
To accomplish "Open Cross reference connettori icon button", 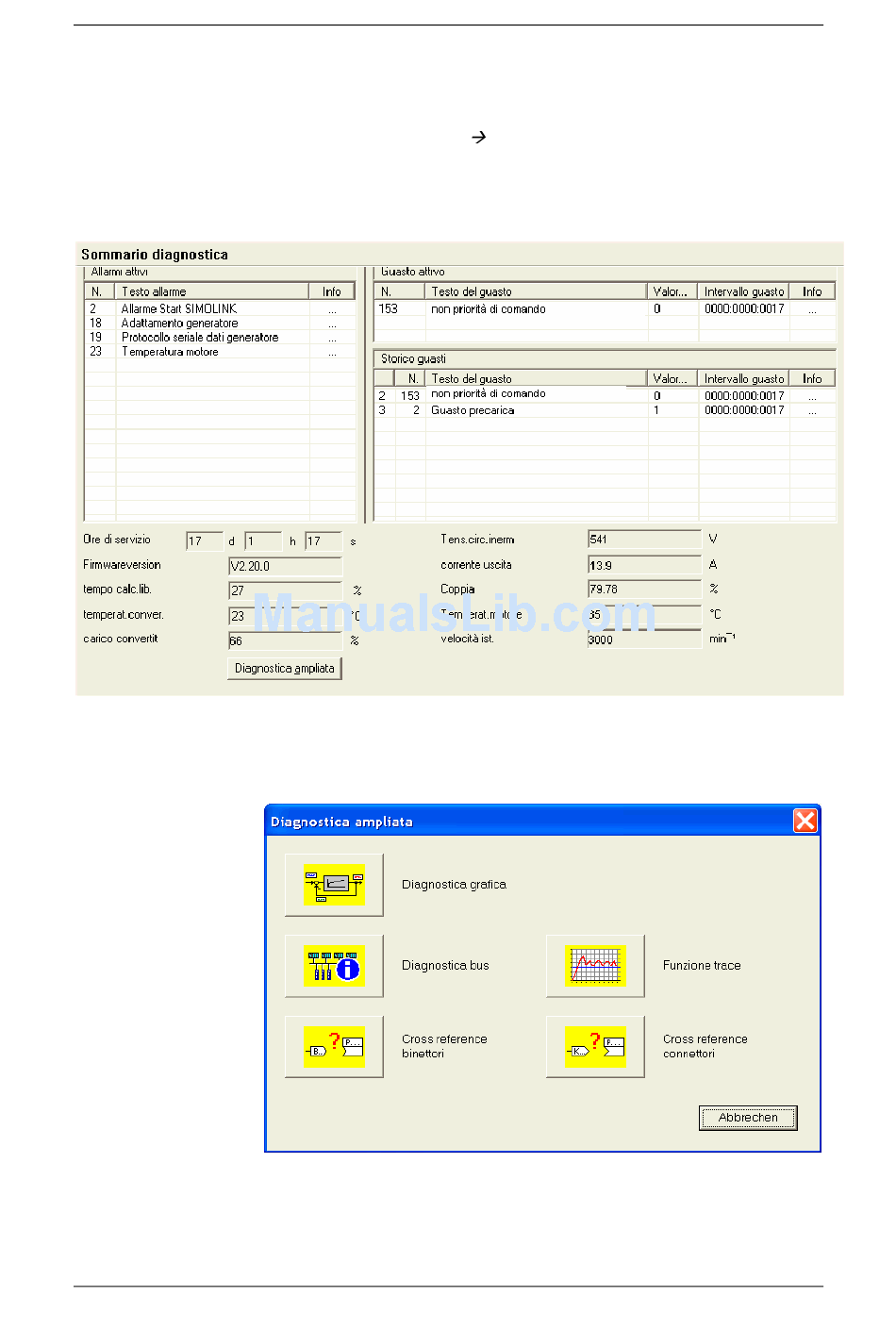I will coord(596,1047).
